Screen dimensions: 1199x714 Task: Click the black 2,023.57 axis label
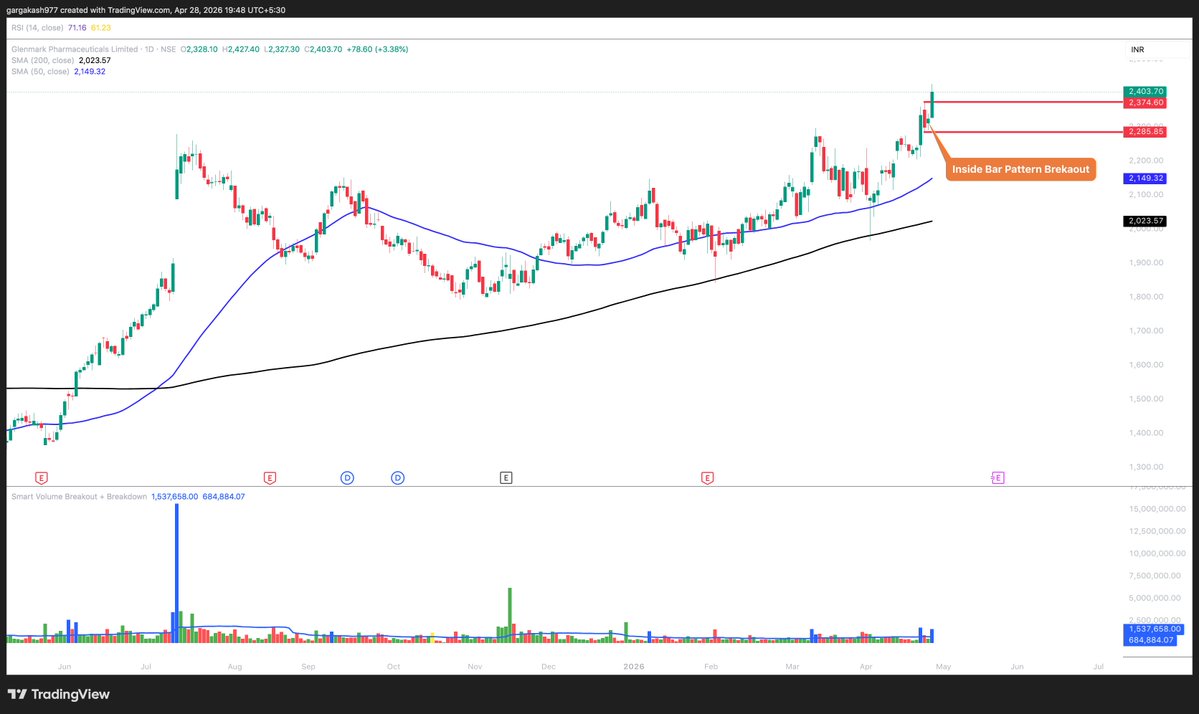pyautogui.click(x=1145, y=221)
